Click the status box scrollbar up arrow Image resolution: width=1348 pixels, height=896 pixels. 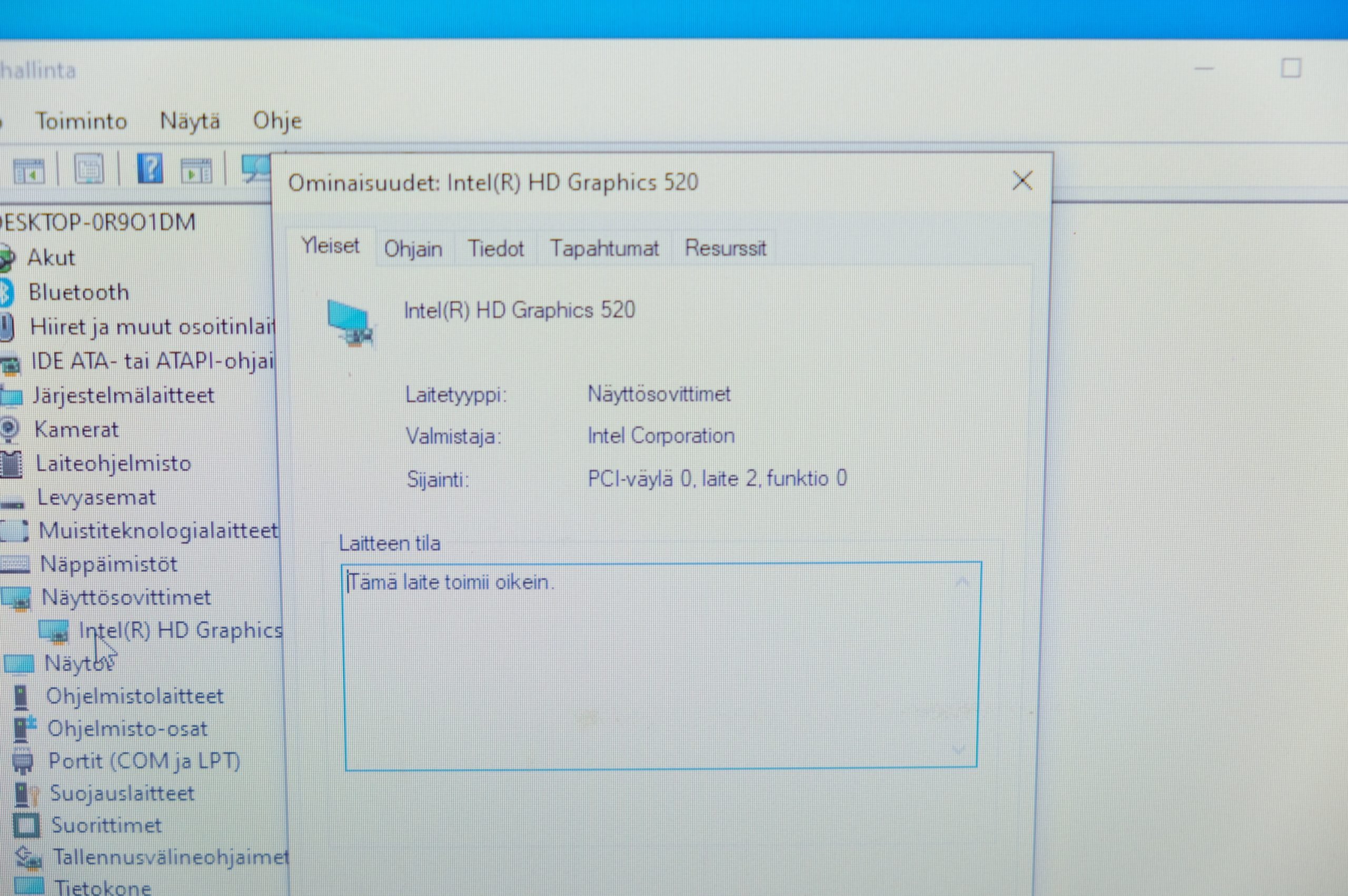point(962,582)
